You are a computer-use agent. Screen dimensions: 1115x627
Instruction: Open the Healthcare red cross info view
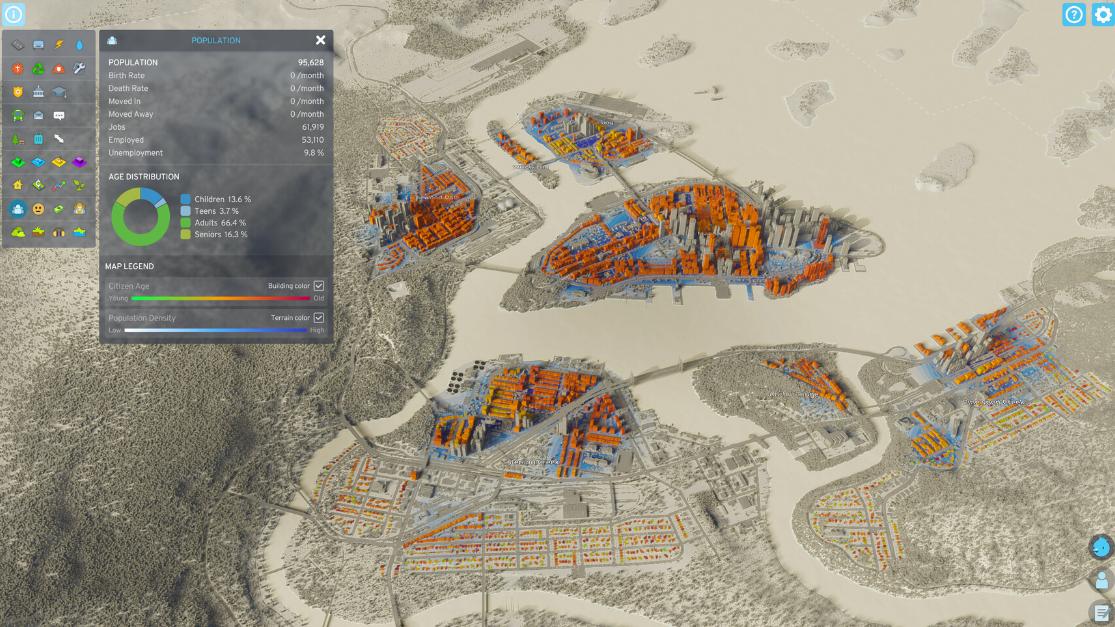(x=18, y=69)
